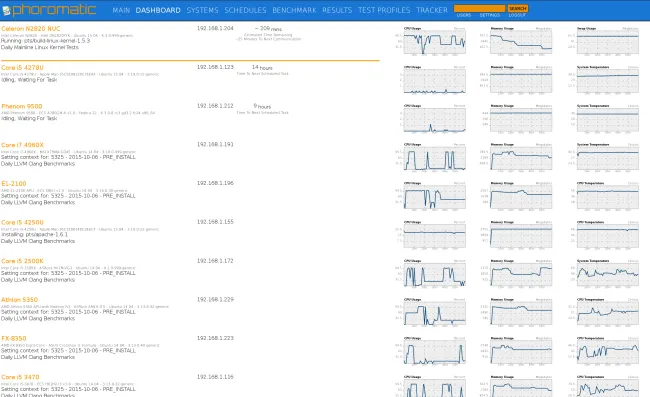The image size is (650, 397).
Task: Click the E1-2100 Memory Usage graph
Action: (x=517, y=196)
